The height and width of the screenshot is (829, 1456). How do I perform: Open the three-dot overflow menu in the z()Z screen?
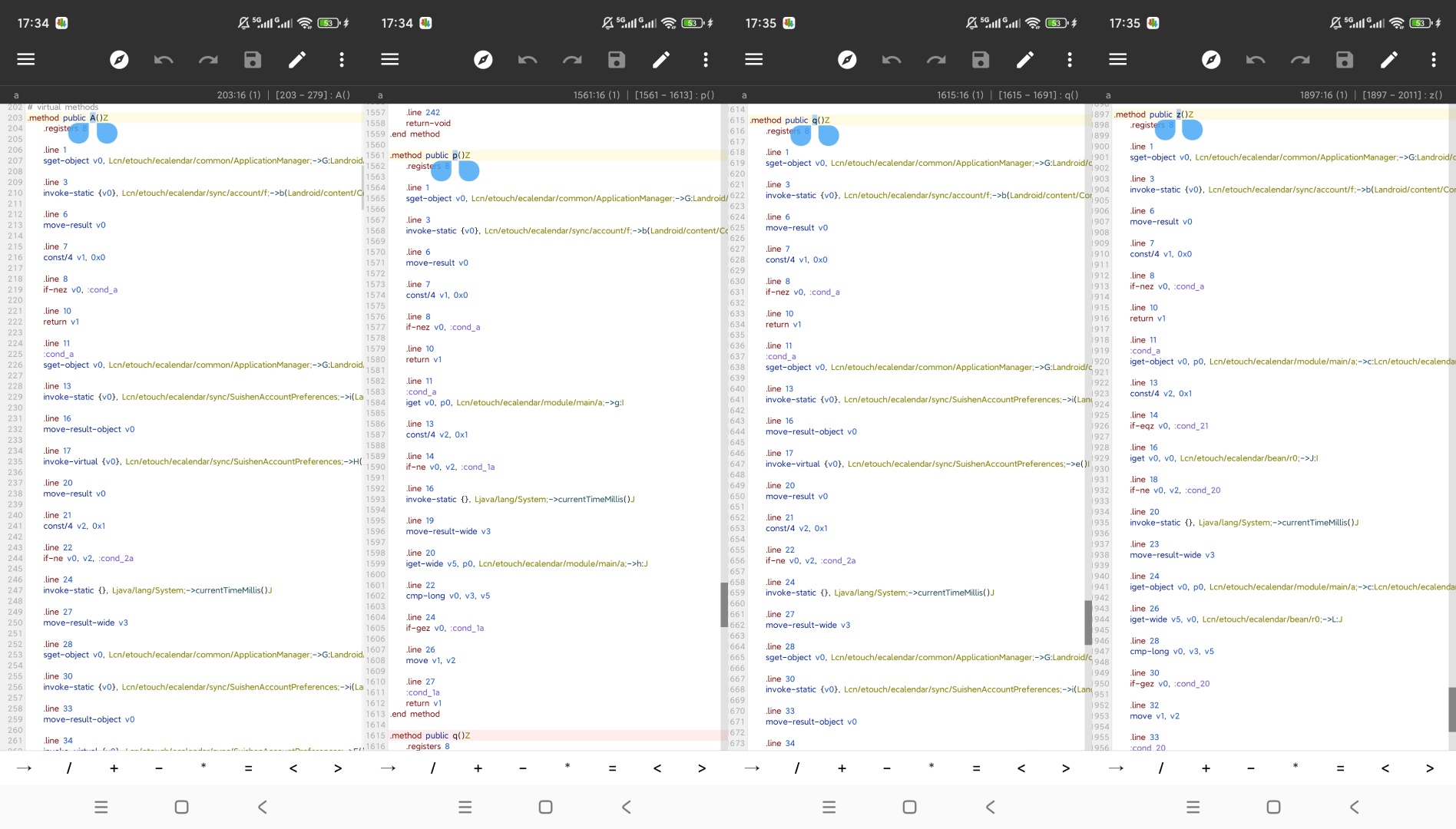(x=1434, y=59)
